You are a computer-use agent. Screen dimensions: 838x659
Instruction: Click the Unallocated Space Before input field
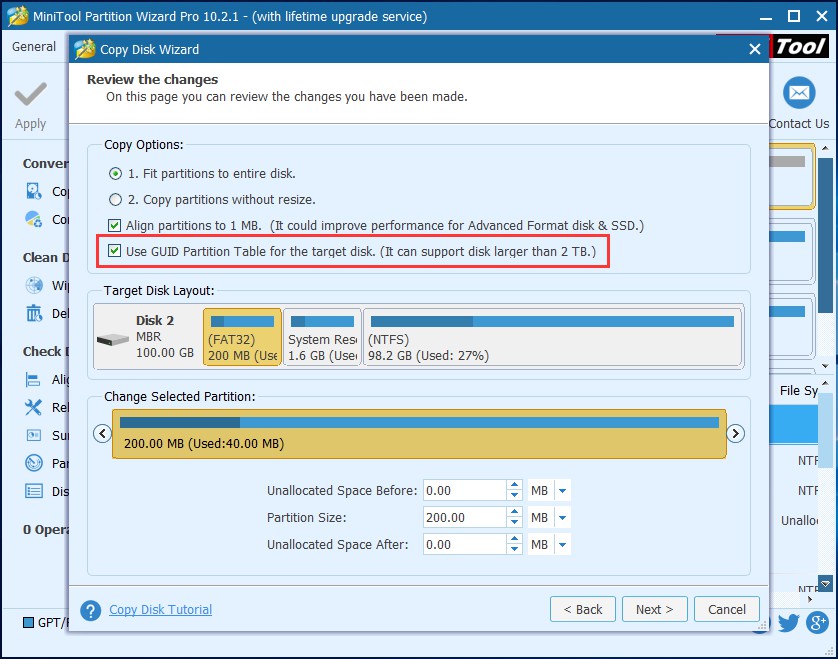point(464,491)
